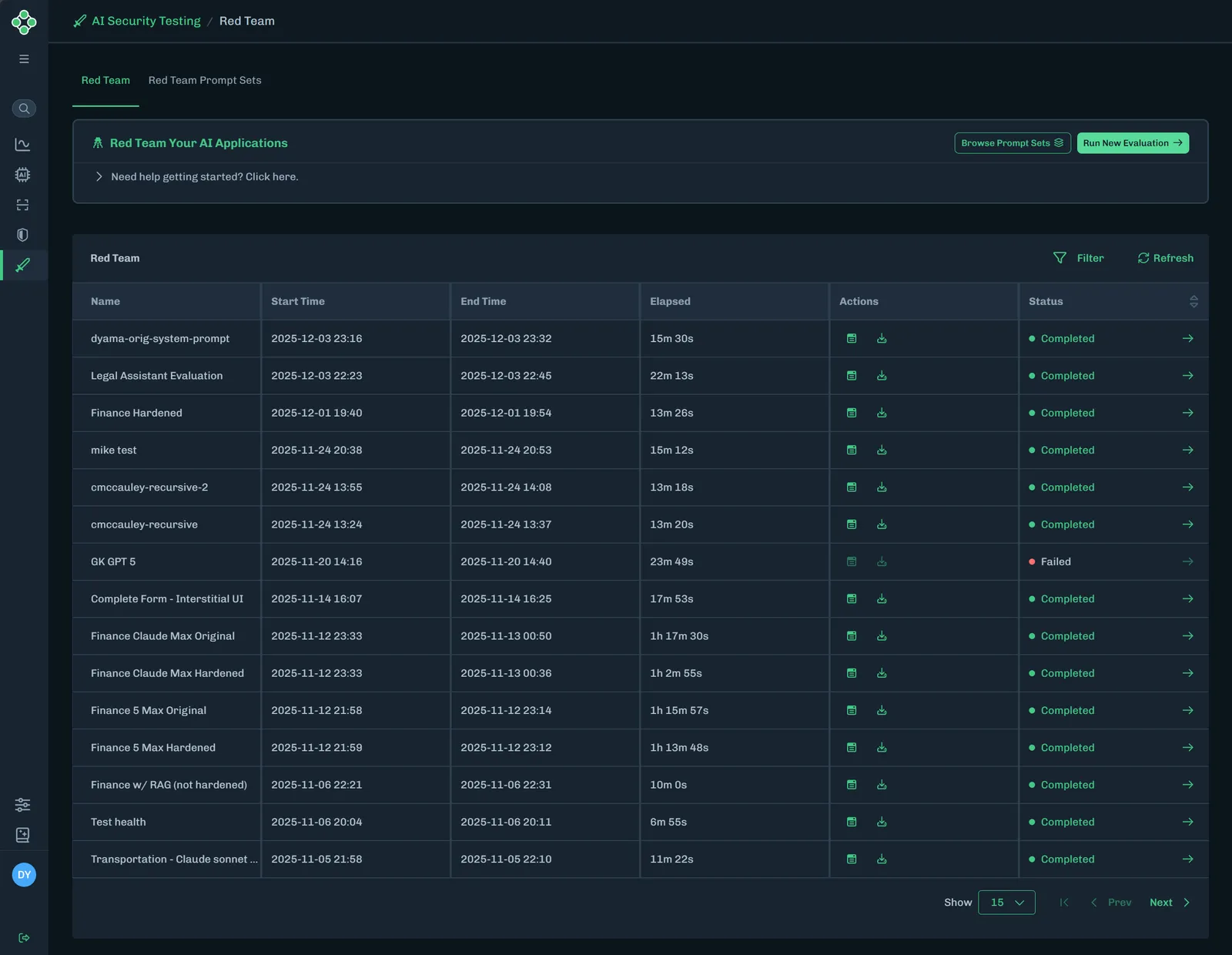Sort table by Status column
Image resolution: width=1232 pixels, height=955 pixels.
pyautogui.click(x=1193, y=302)
